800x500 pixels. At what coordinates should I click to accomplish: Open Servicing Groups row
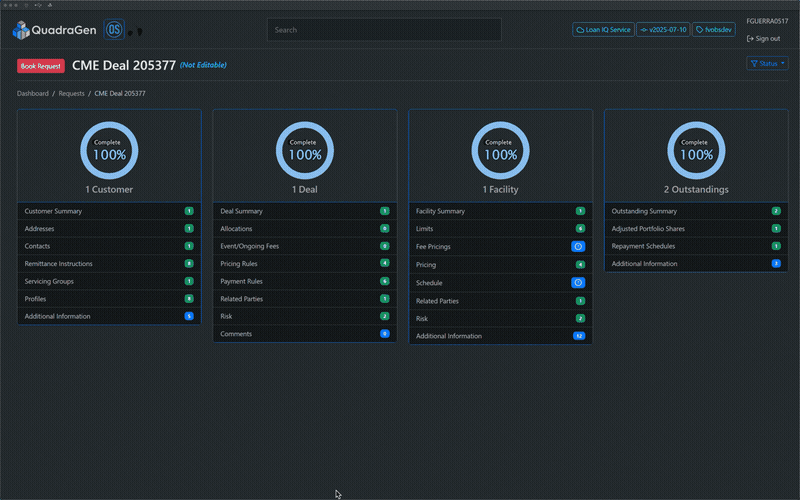(109, 281)
